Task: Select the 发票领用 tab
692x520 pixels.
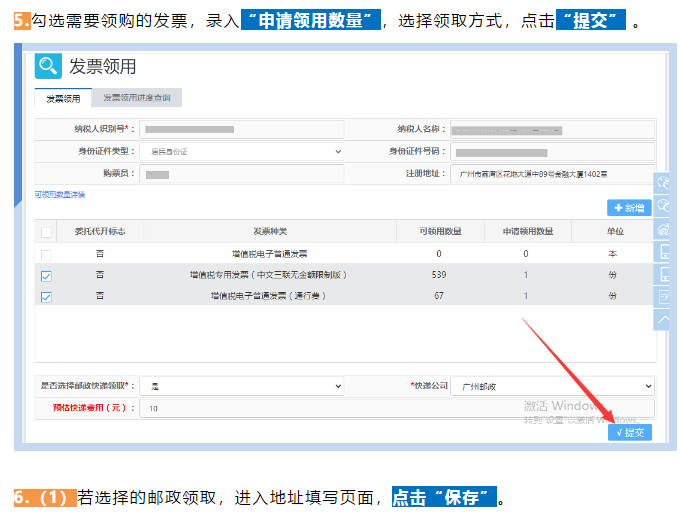Action: pos(62,99)
